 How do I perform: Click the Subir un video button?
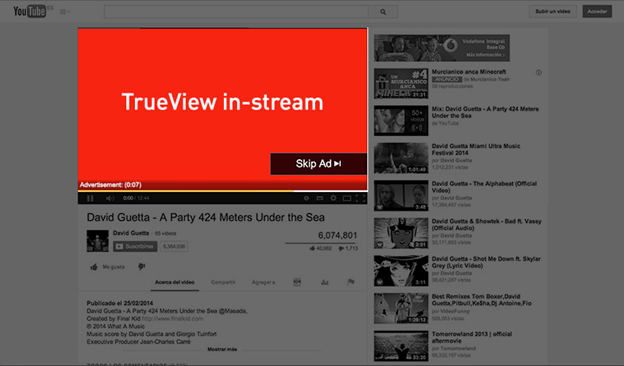(x=553, y=11)
